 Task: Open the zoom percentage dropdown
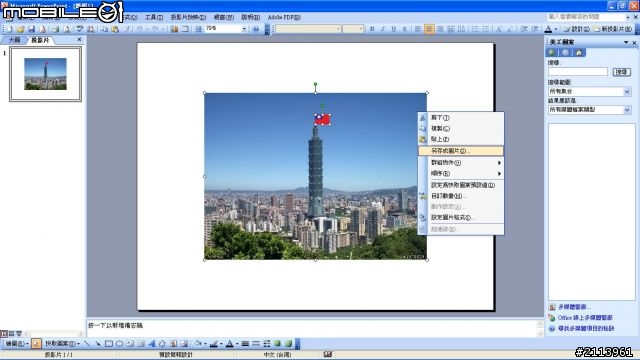[x=244, y=29]
